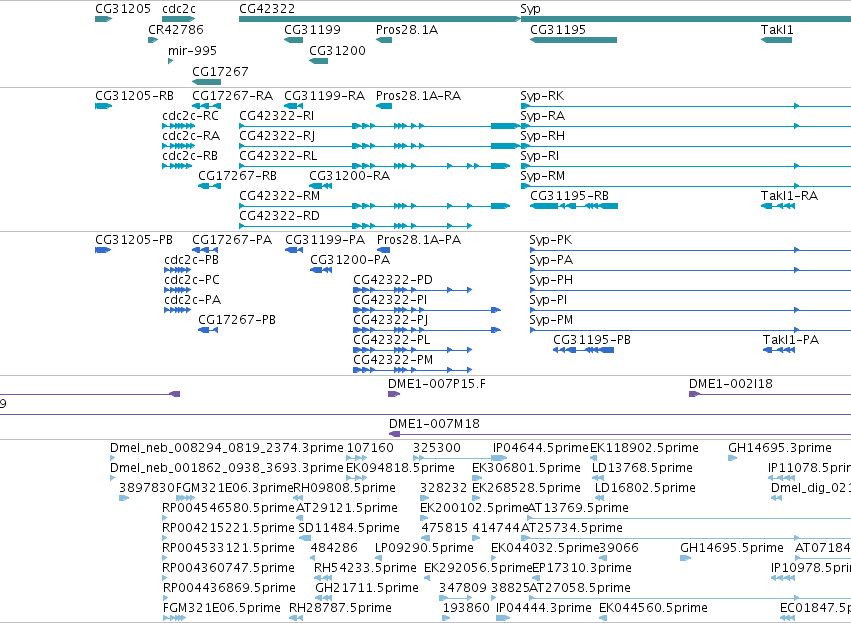Select EST LP09290.5prime

click(x=378, y=558)
